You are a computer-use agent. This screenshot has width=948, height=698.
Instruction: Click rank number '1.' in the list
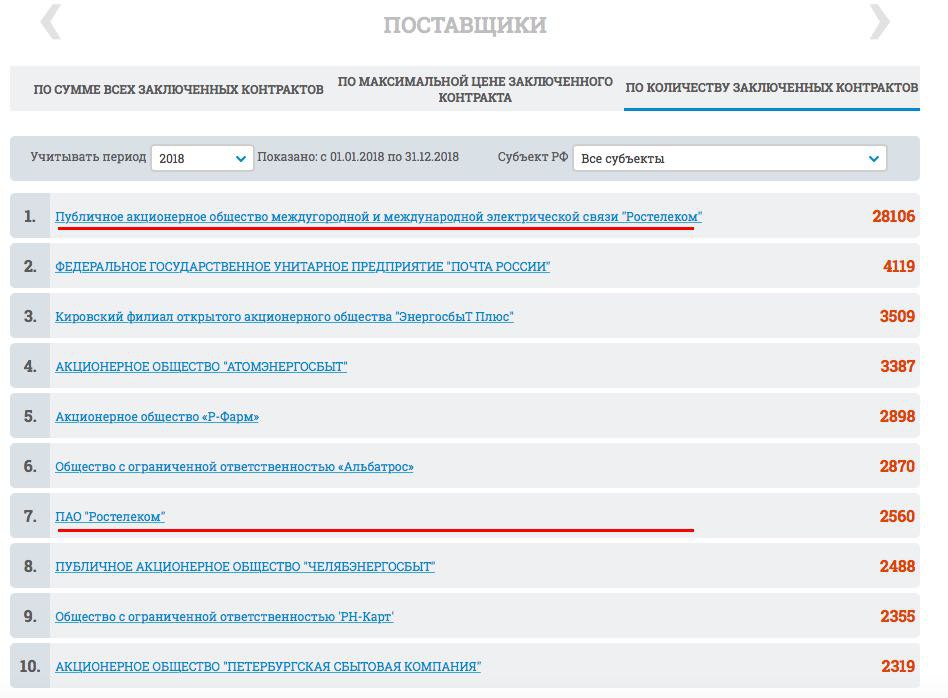(x=30, y=217)
